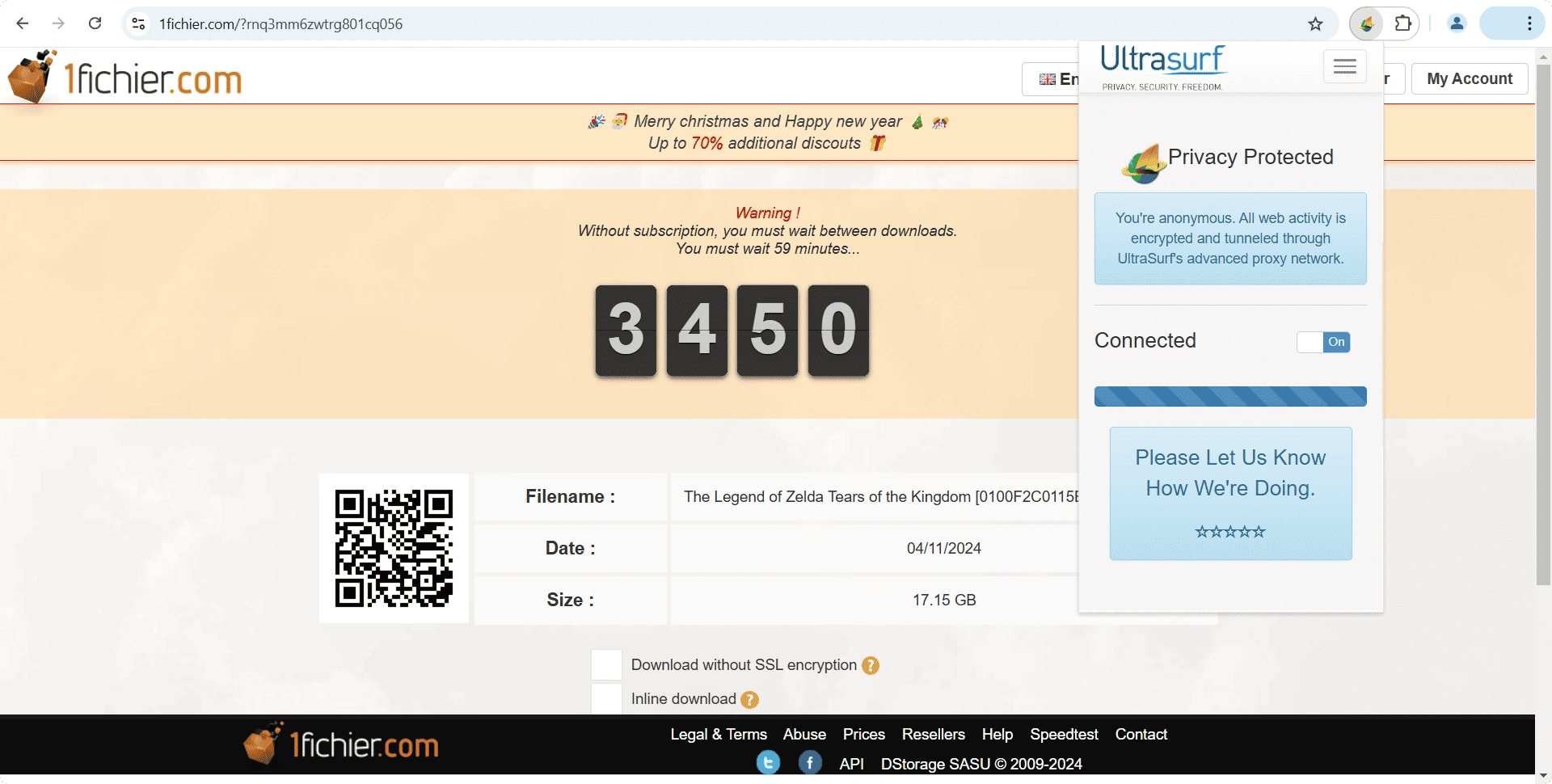Go back to previous page
Image resolution: width=1552 pixels, height=784 pixels.
(23, 23)
